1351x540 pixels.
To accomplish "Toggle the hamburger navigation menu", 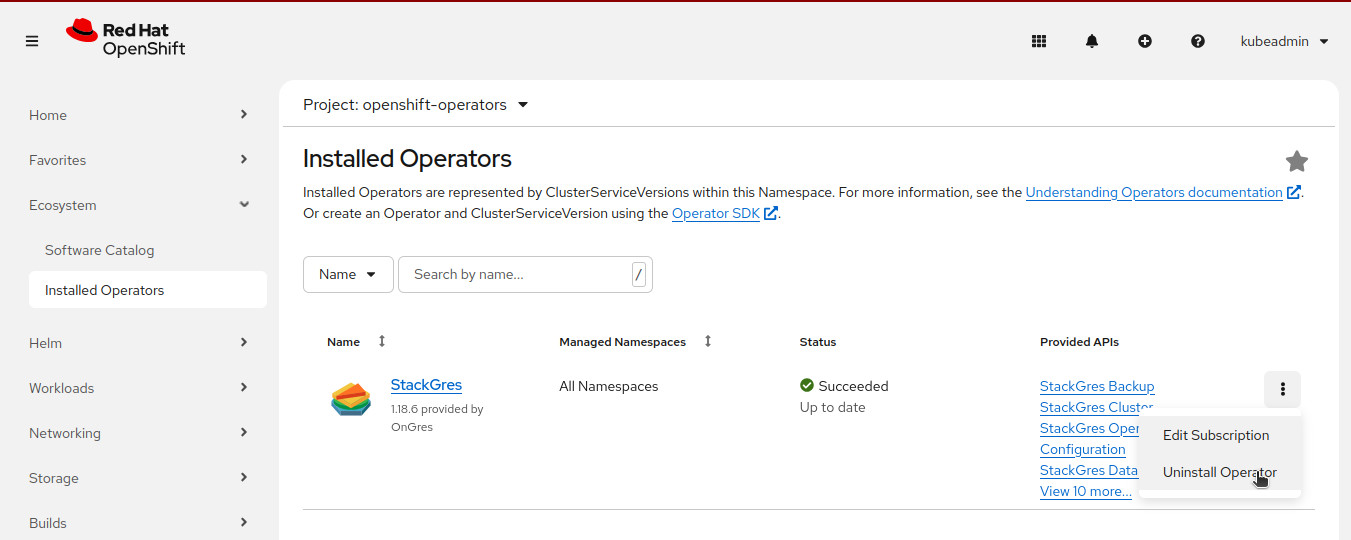I will (x=32, y=41).
